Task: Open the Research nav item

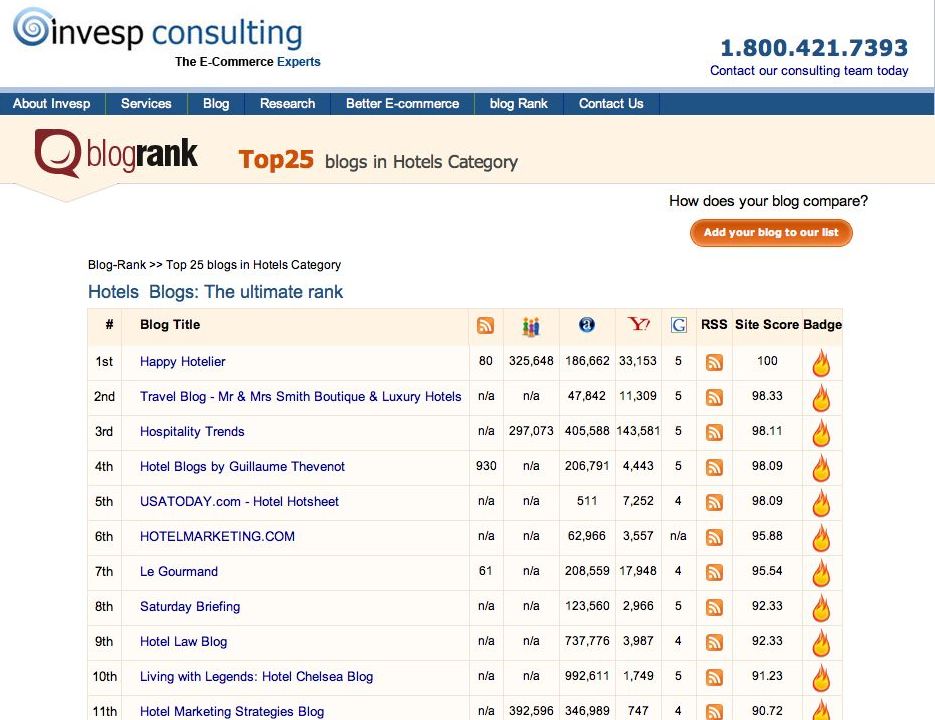Action: tap(287, 104)
